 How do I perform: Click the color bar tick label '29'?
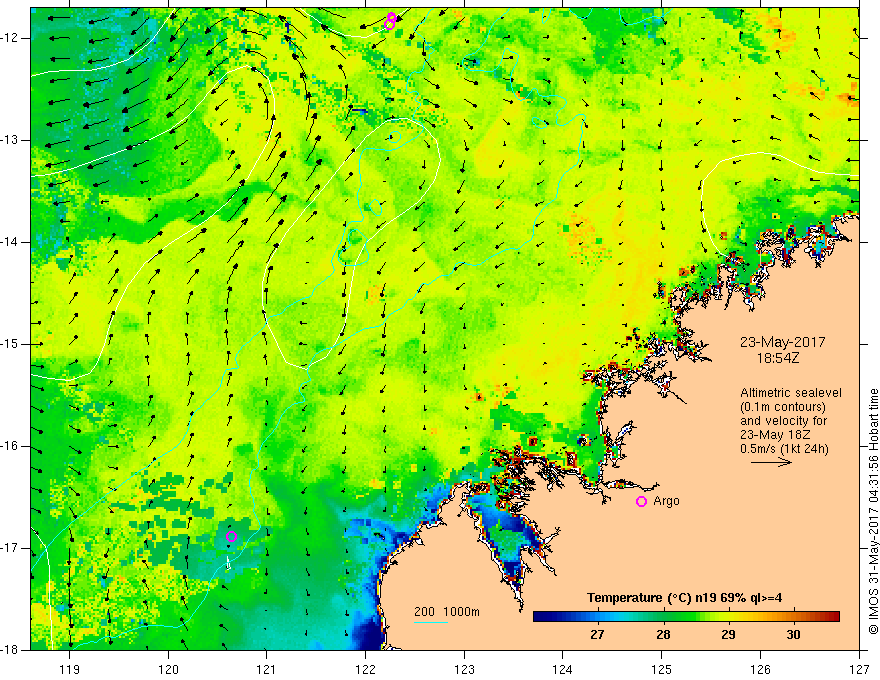728,635
